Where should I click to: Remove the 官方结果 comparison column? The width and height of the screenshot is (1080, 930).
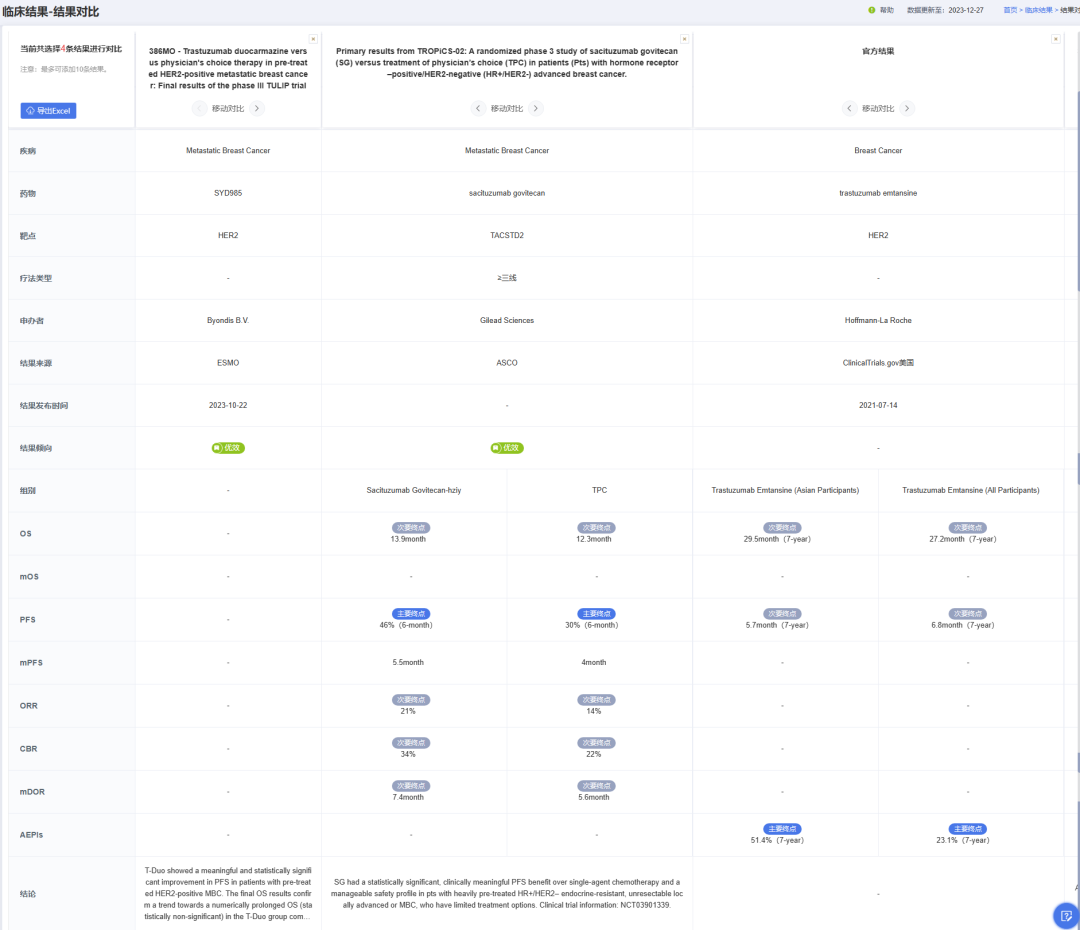pyautogui.click(x=1056, y=39)
